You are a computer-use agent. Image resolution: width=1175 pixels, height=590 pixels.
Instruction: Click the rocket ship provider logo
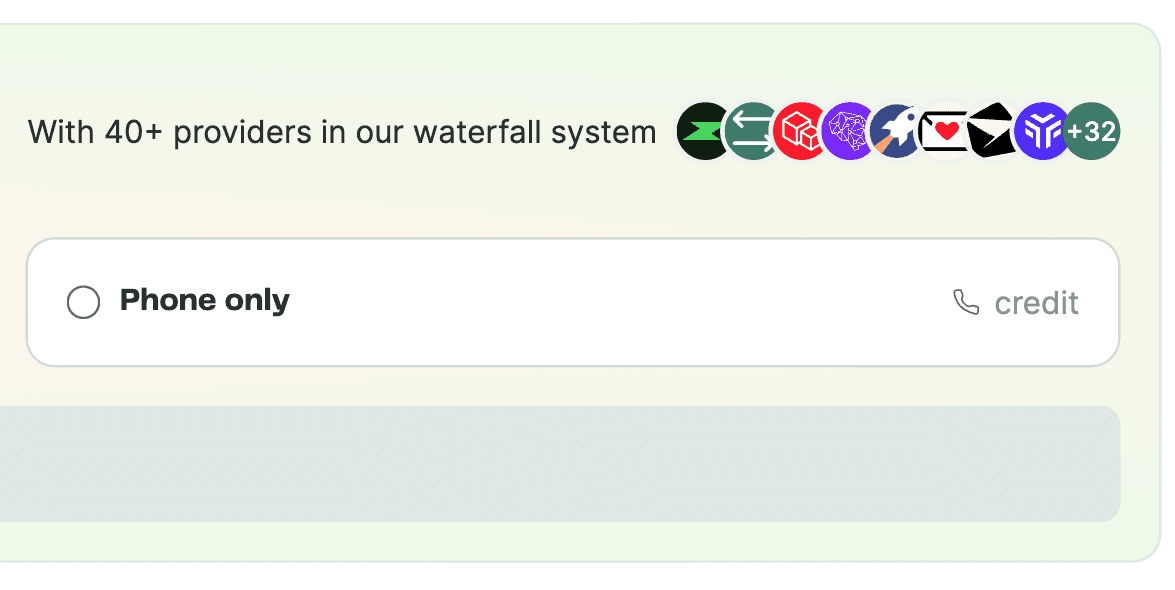point(895,131)
